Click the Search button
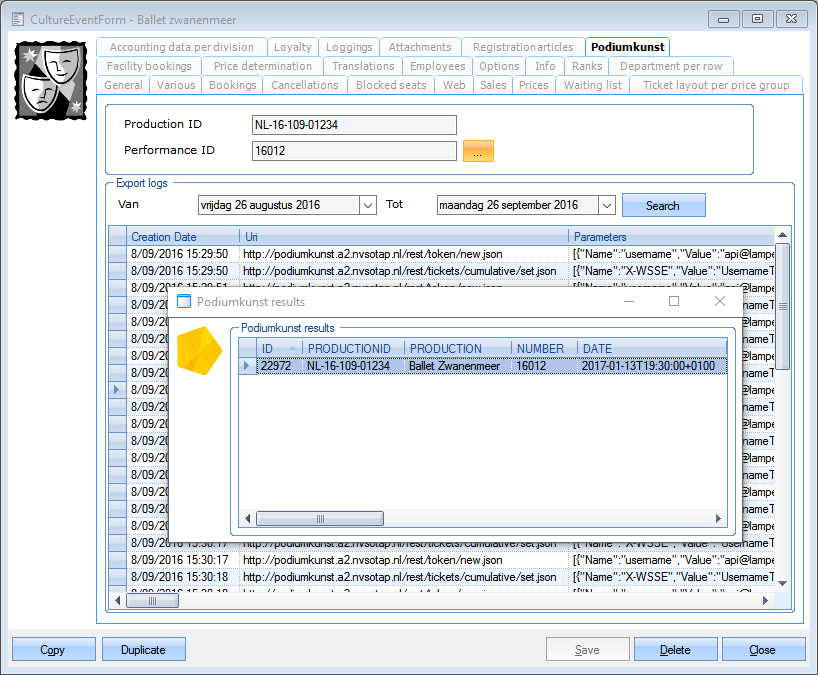This screenshot has width=818, height=675. (662, 205)
